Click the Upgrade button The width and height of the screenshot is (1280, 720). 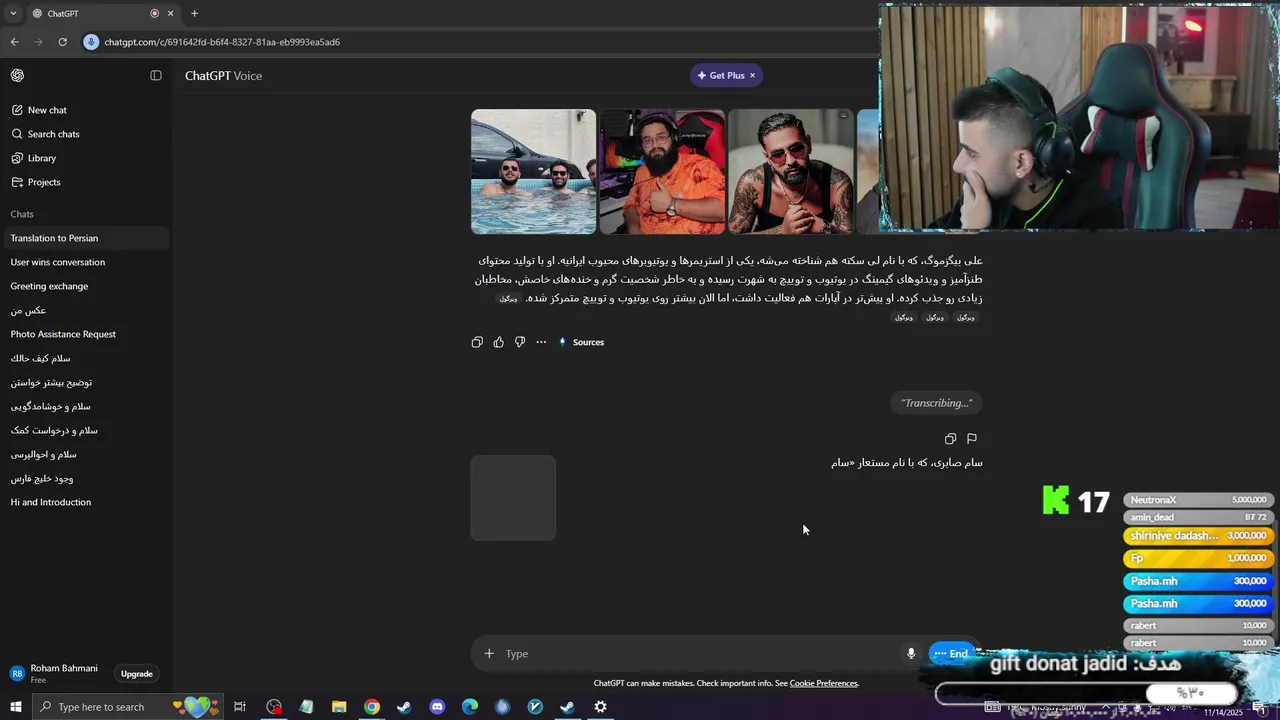(x=137, y=674)
